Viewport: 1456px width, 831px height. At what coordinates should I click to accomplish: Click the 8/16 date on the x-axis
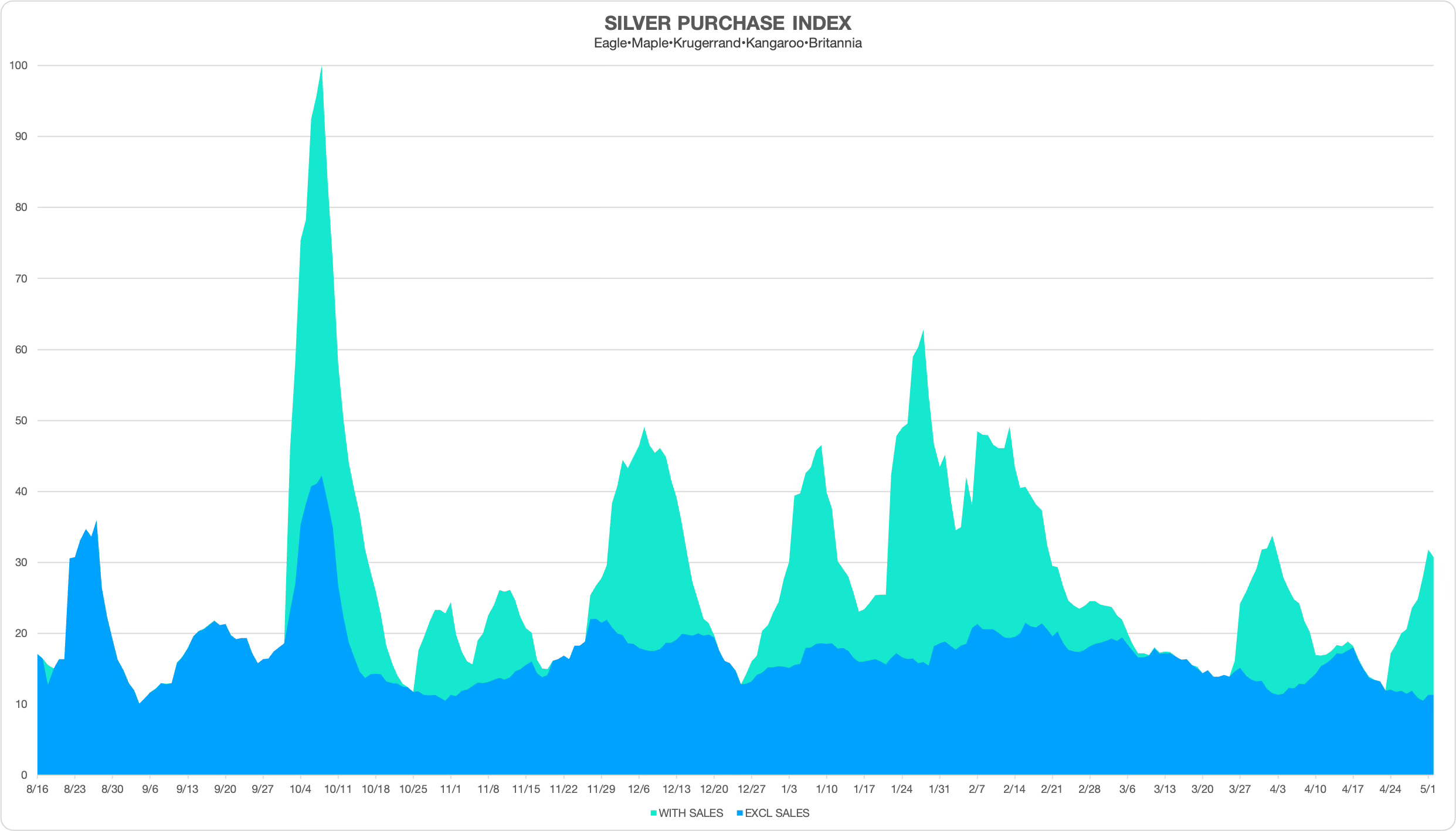tap(38, 789)
